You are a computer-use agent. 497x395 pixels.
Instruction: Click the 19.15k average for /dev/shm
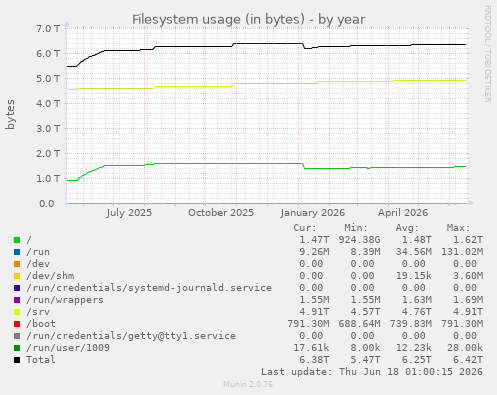[x=414, y=276]
